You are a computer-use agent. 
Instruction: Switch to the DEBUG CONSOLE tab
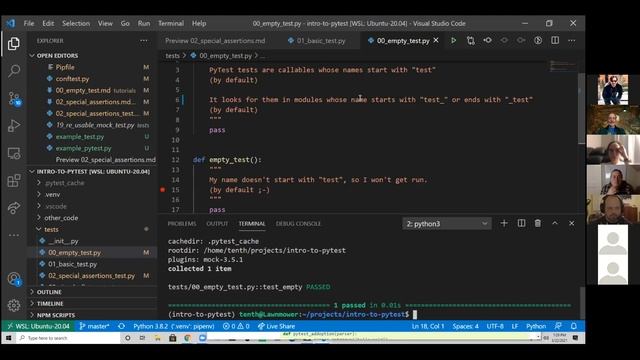pos(298,224)
